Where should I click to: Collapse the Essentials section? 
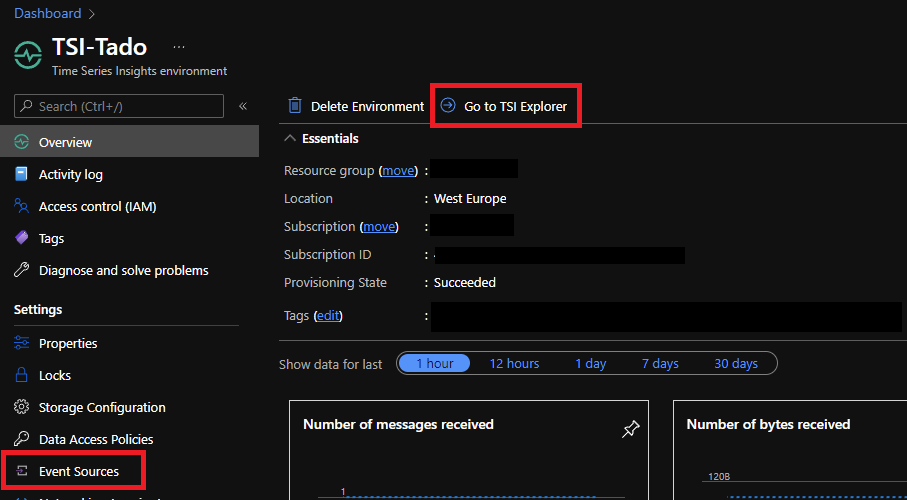[x=322, y=139]
